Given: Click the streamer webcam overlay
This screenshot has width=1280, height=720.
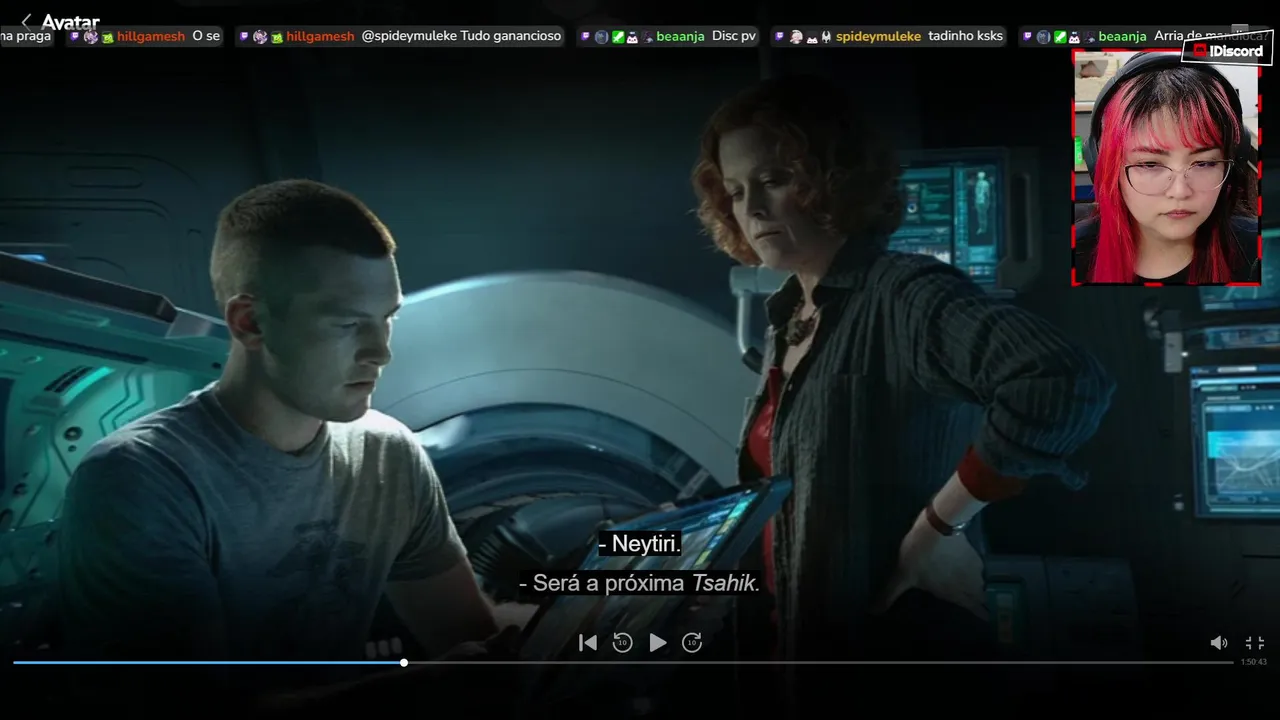Looking at the screenshot, I should click(x=1166, y=168).
